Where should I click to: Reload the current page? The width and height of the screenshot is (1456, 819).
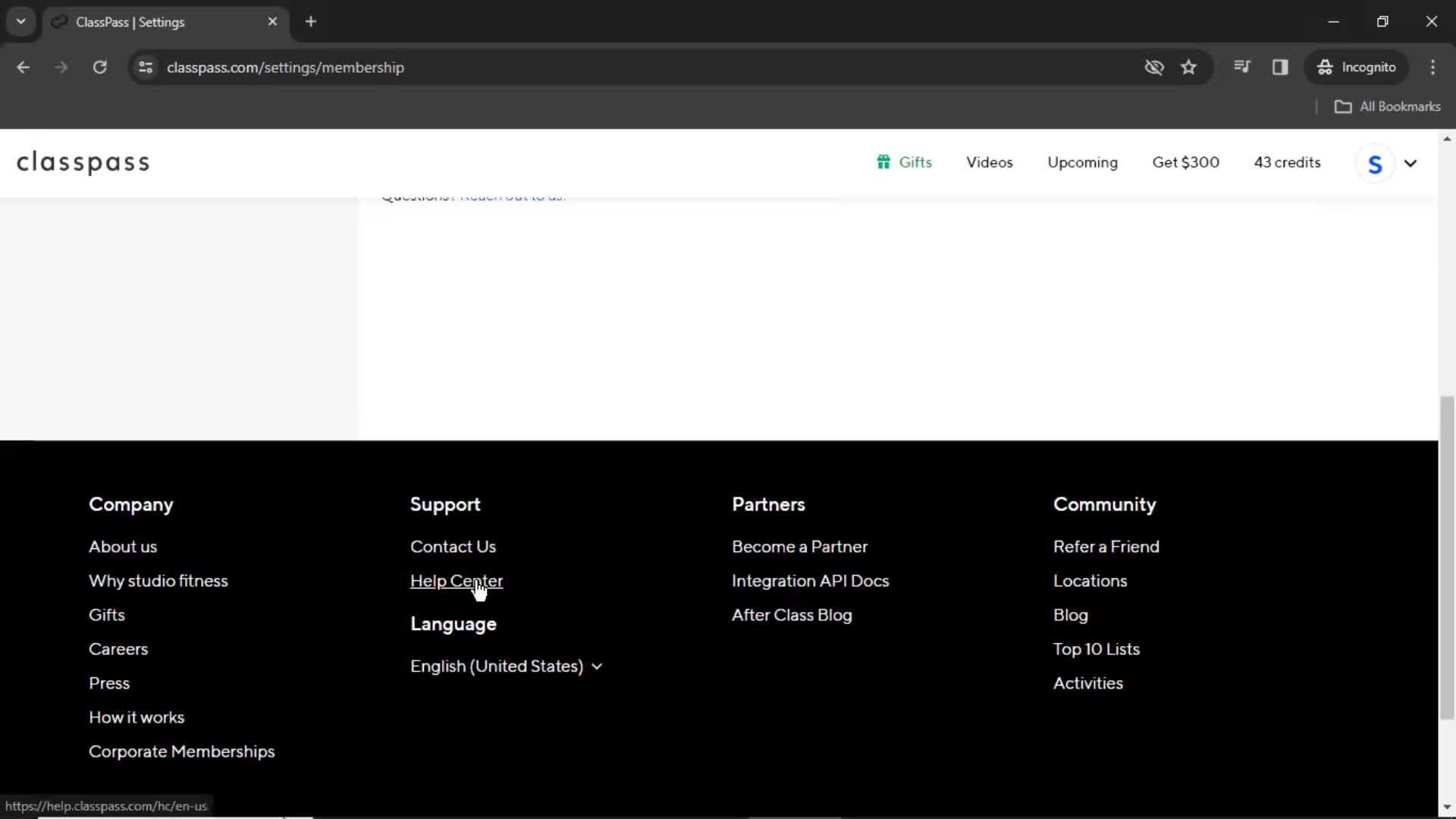click(x=99, y=67)
